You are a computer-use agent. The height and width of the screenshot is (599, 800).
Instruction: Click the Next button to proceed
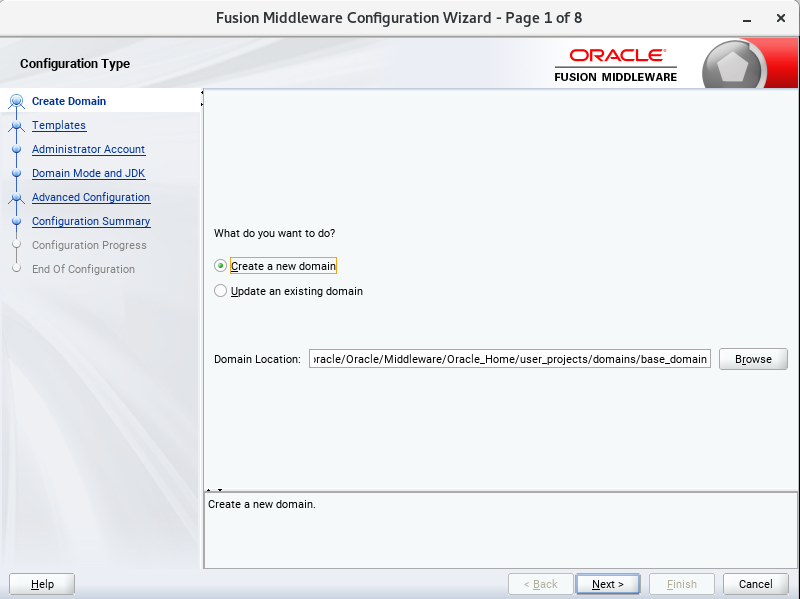(608, 584)
